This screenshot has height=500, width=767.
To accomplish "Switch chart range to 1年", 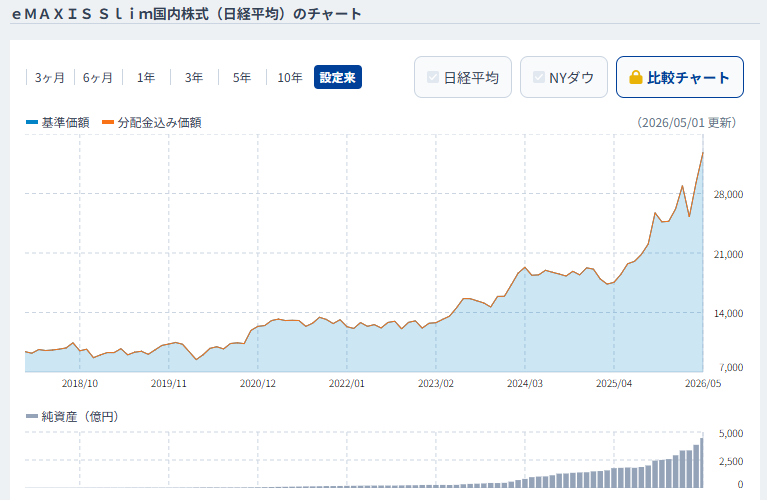I will 146,77.
